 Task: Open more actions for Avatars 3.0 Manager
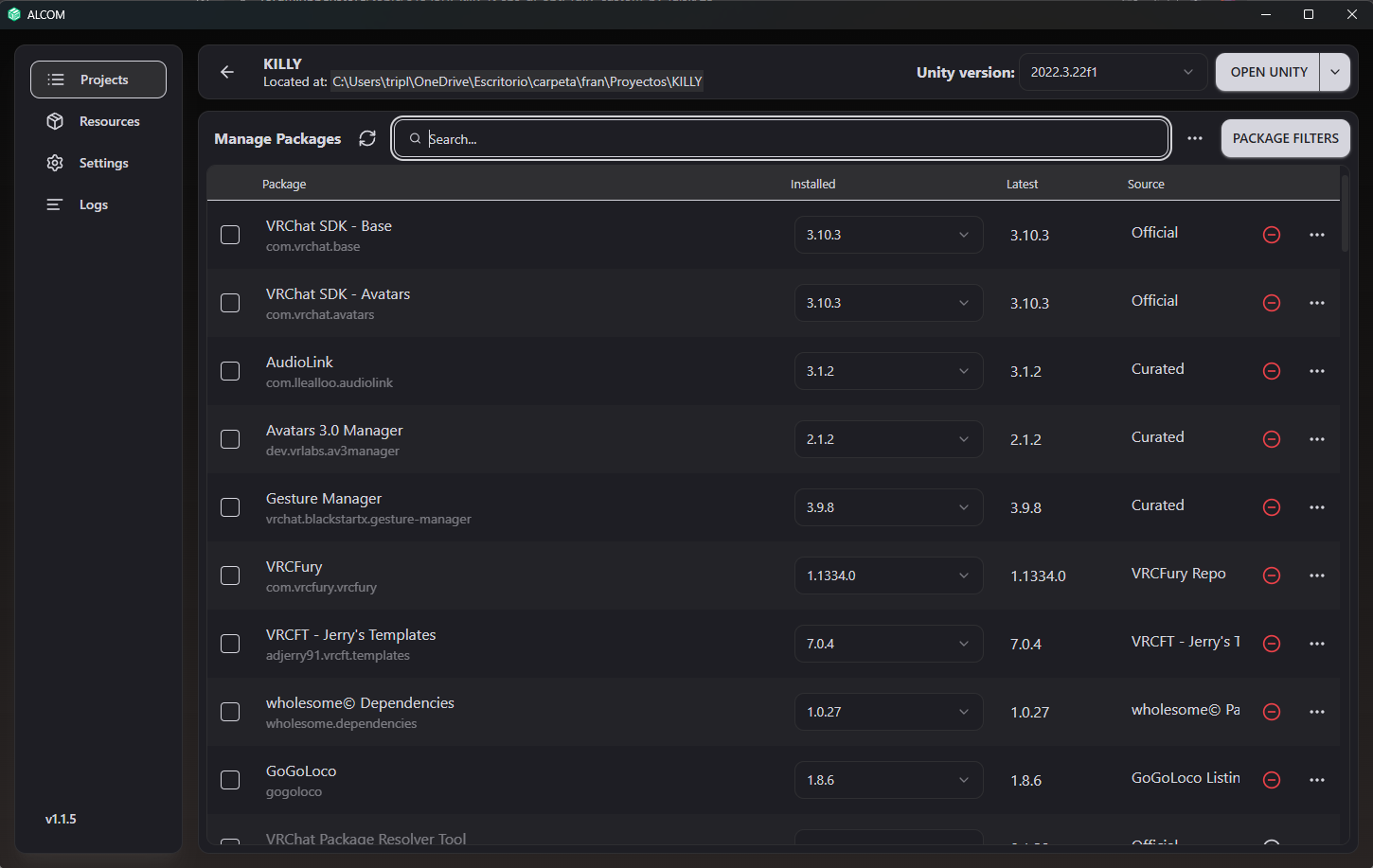(x=1317, y=439)
